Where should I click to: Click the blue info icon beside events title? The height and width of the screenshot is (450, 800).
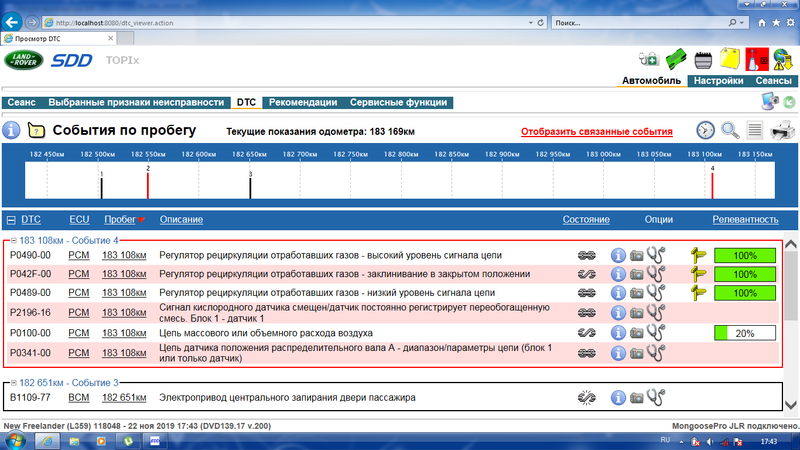[11, 130]
